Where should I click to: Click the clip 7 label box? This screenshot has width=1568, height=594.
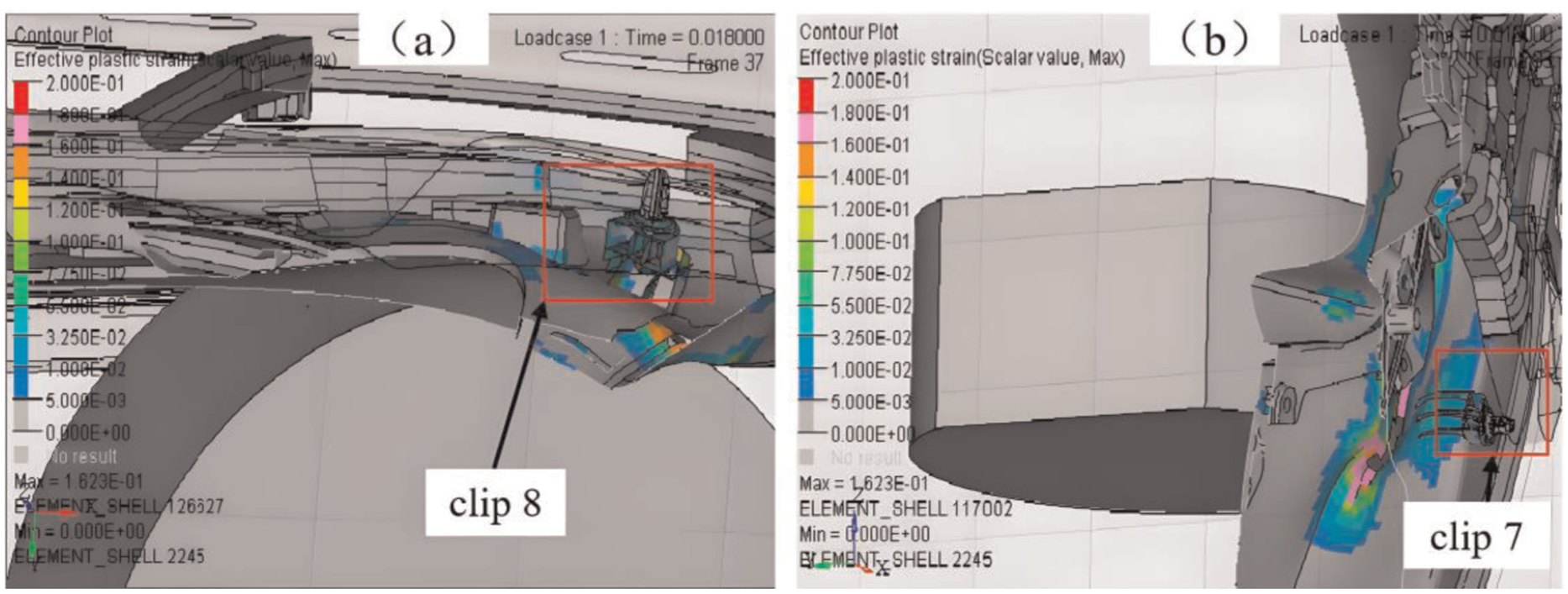click(1476, 535)
